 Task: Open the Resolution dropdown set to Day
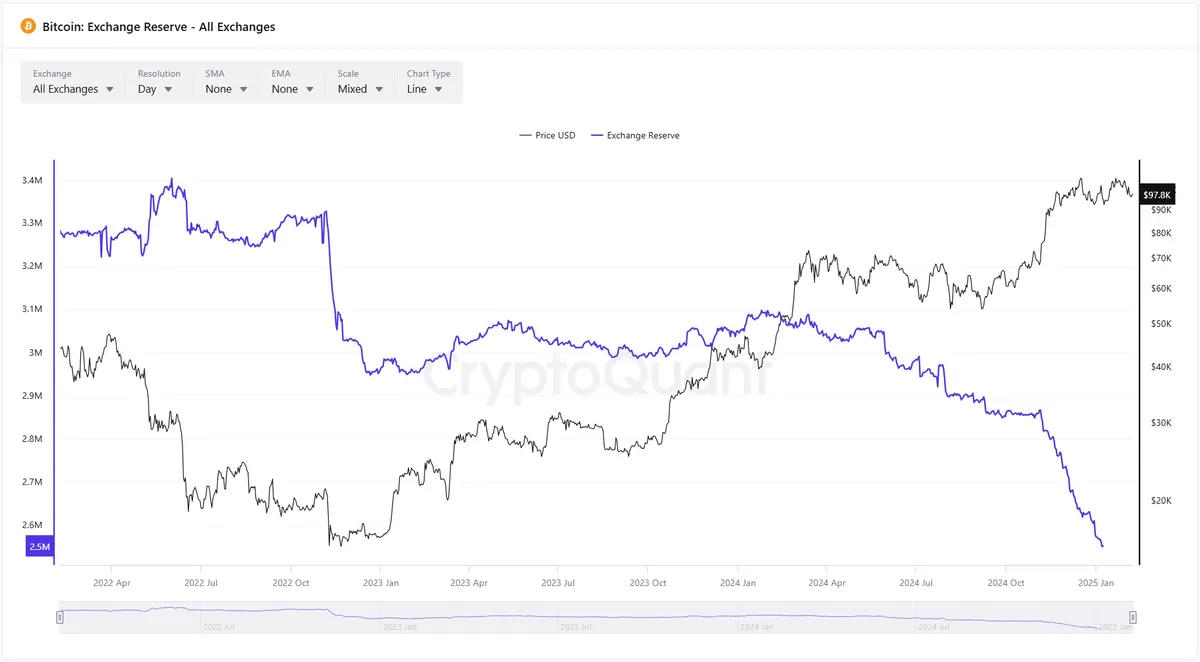(158, 82)
